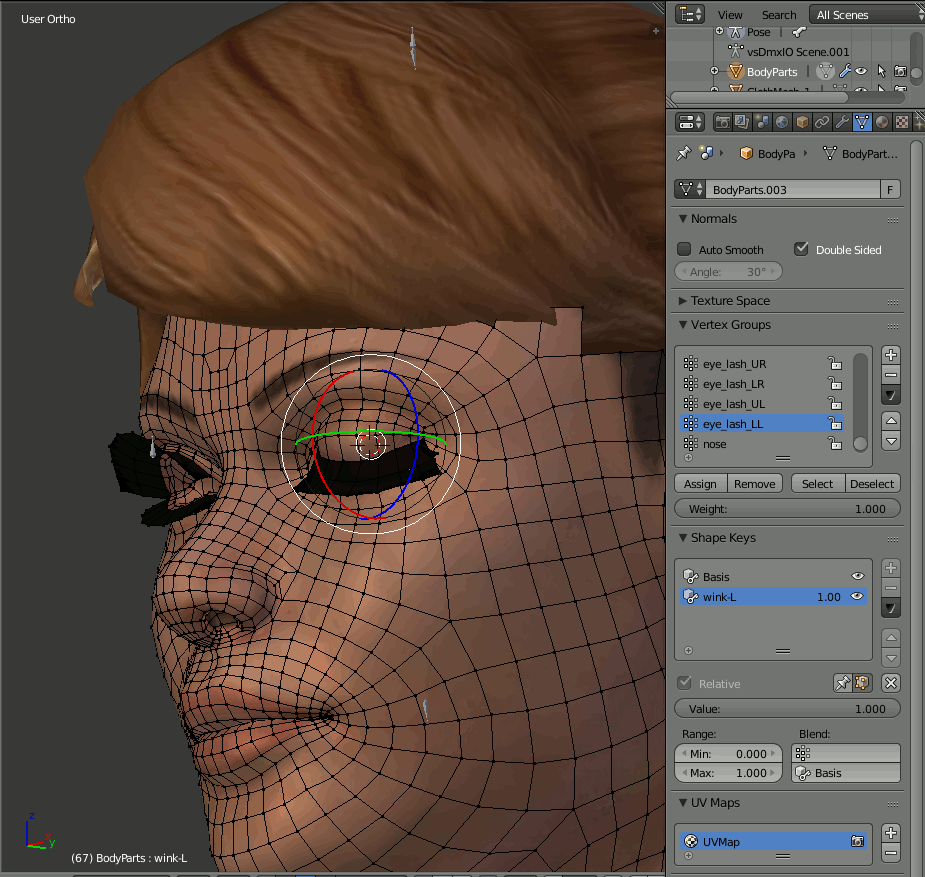Open the All Scenes display mode dropdown
The height and width of the screenshot is (877, 925).
865,15
